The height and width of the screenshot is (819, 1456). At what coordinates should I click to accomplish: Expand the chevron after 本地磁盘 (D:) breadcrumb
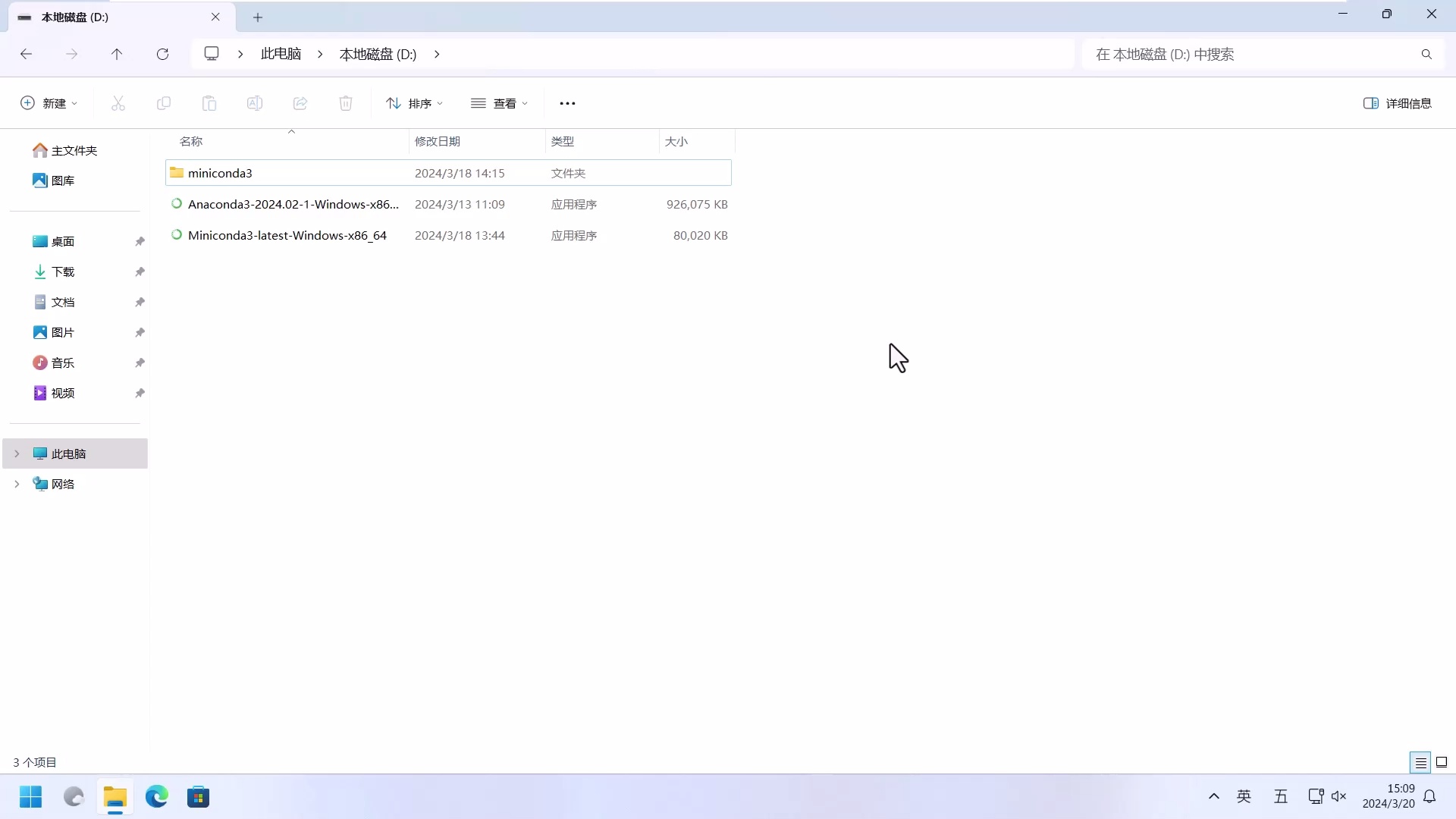[x=437, y=54]
